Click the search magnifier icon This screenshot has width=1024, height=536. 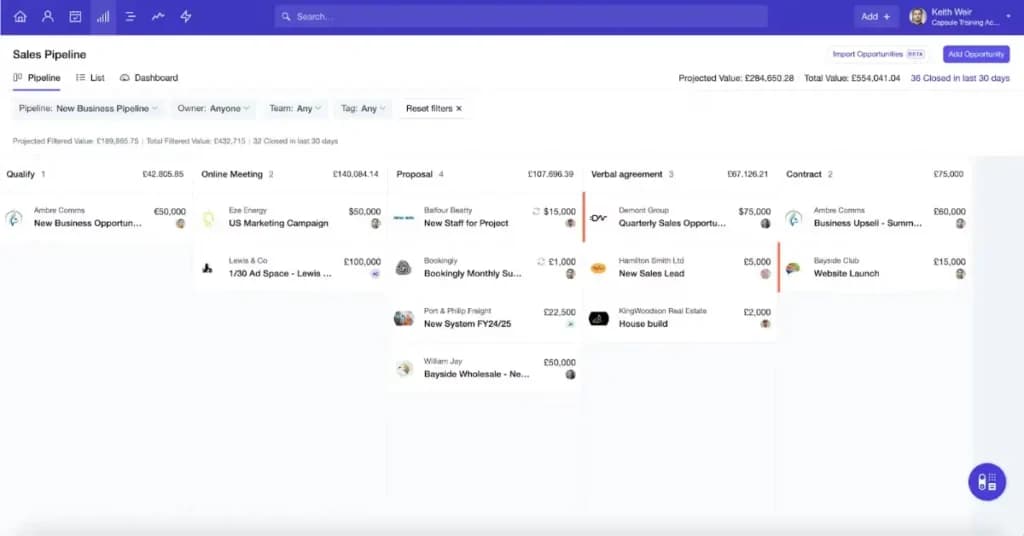pyautogui.click(x=286, y=16)
